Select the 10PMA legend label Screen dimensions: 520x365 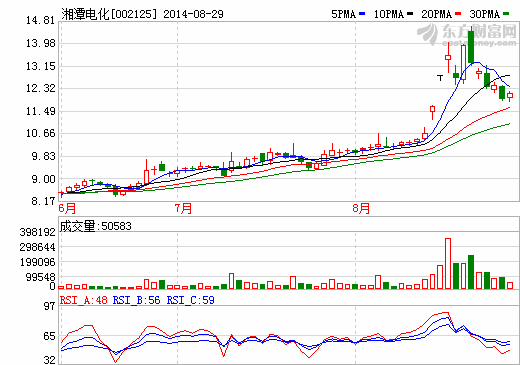coord(389,14)
